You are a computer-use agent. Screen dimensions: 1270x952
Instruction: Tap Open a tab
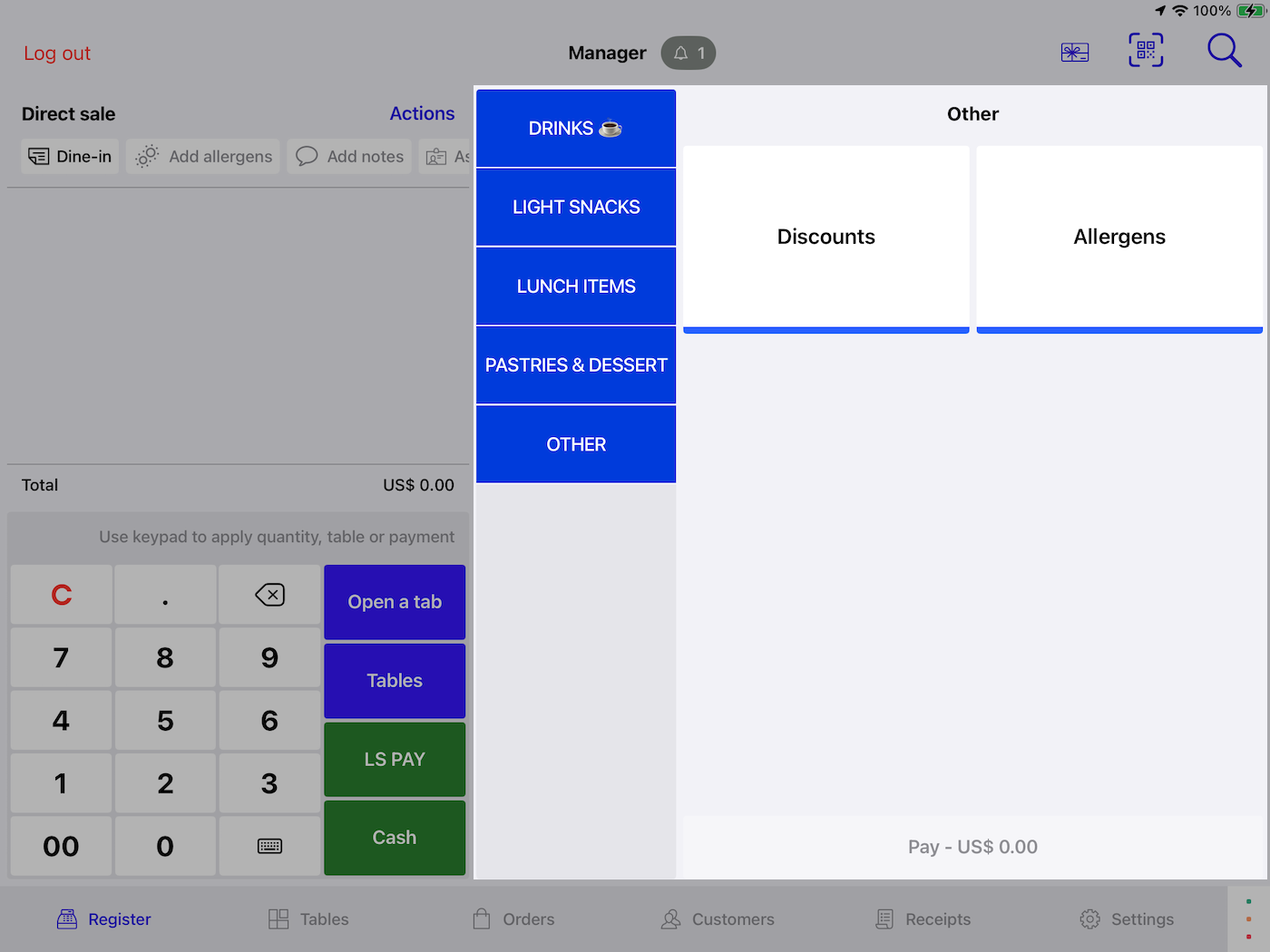[x=394, y=601]
